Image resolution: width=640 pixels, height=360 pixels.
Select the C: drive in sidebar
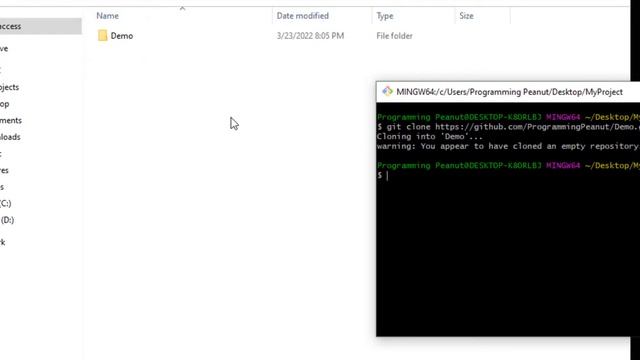pyautogui.click(x=6, y=203)
